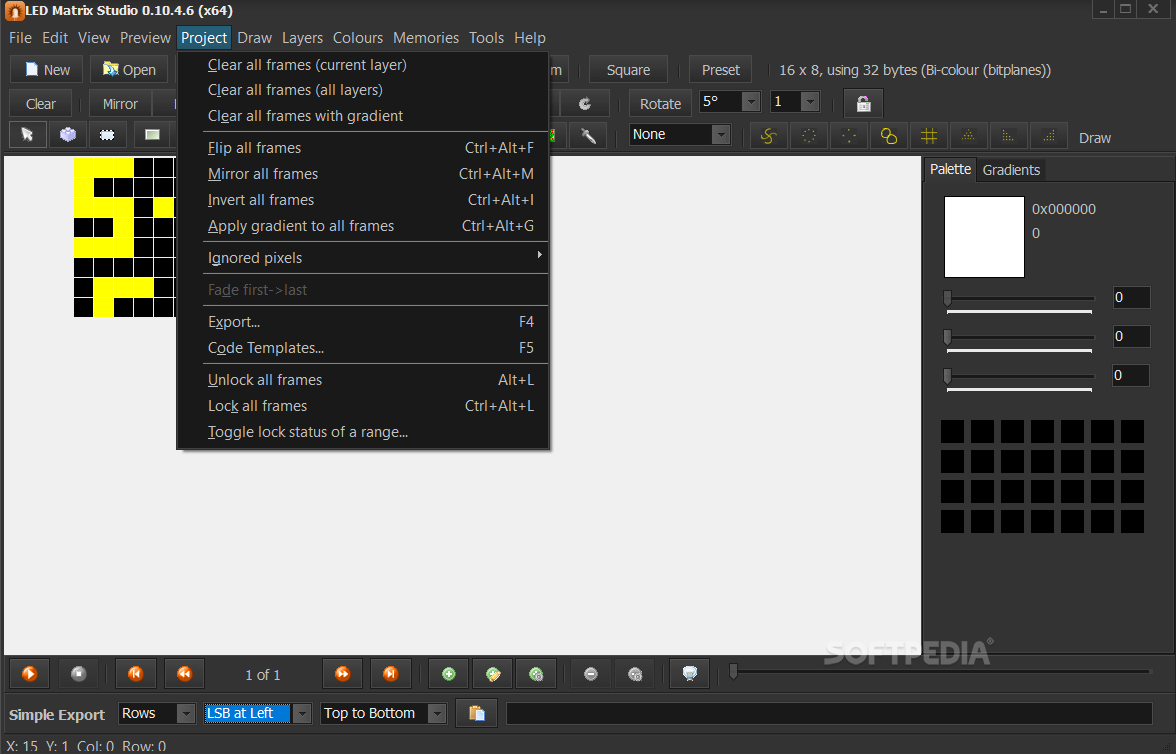Toggle the yellow grid hash icon
The width and height of the screenshot is (1176, 754).
928,136
